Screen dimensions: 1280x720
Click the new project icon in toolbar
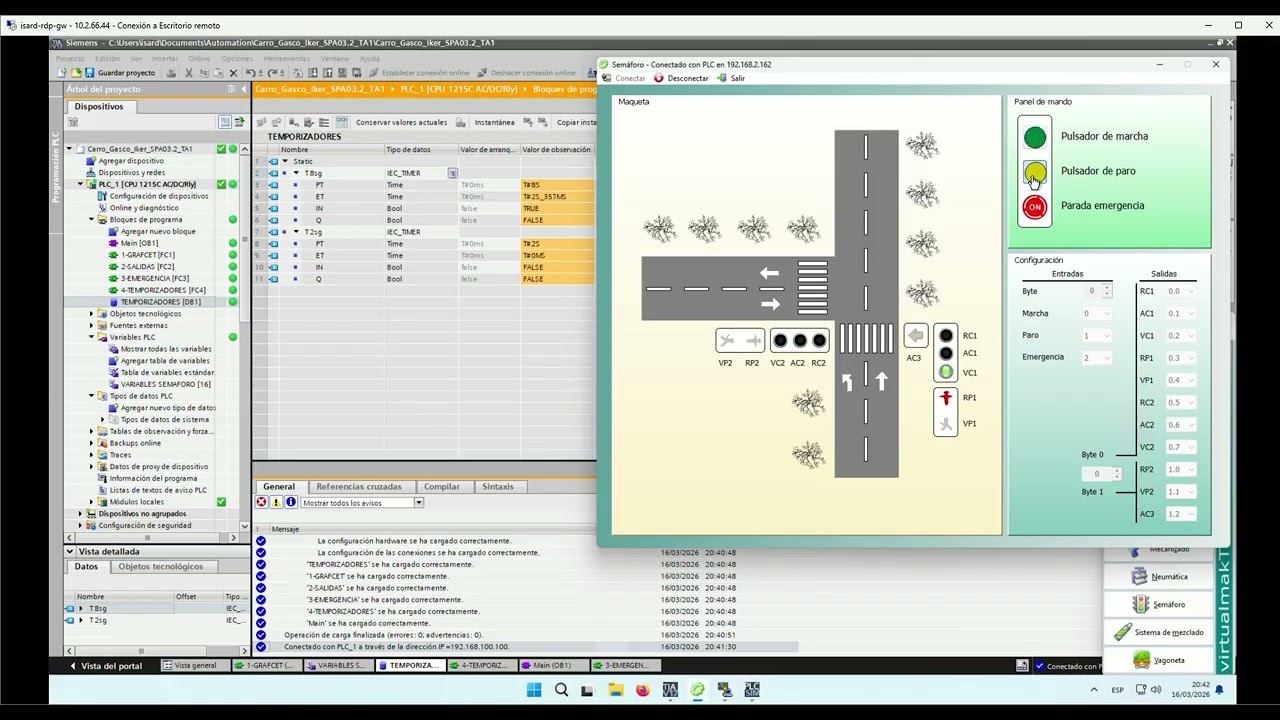pyautogui.click(x=63, y=73)
